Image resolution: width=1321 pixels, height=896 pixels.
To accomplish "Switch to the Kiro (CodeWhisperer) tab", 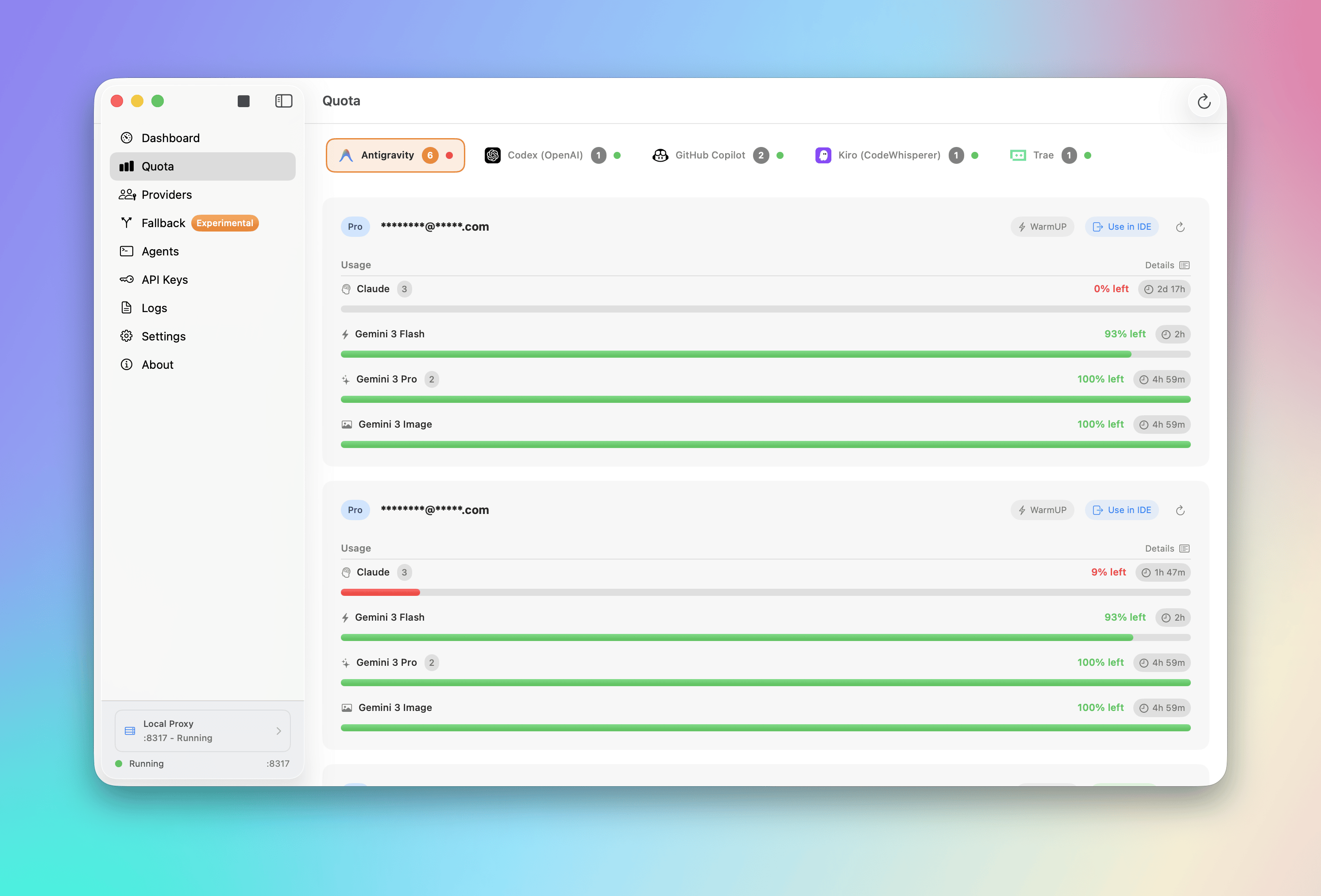I will (889, 154).
